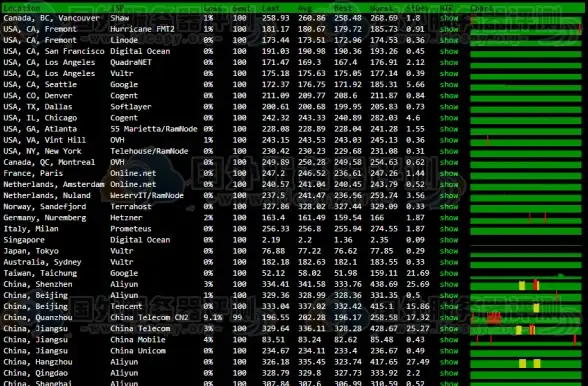
Task: Open the show link for Vultr Tokyo
Action: 449,251
